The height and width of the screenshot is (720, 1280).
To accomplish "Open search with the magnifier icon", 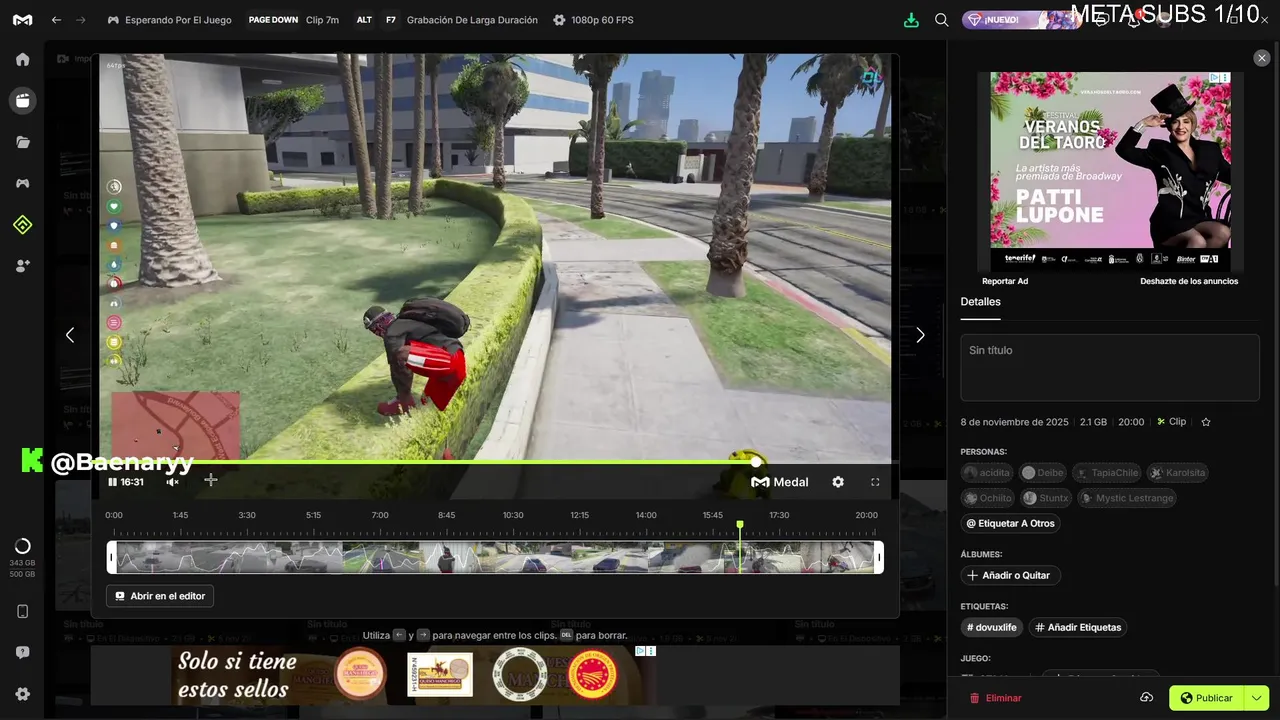I will click(941, 20).
